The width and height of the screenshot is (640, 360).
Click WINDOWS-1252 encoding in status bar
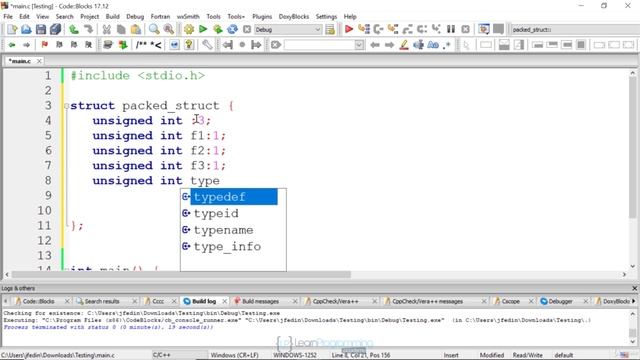295,355
